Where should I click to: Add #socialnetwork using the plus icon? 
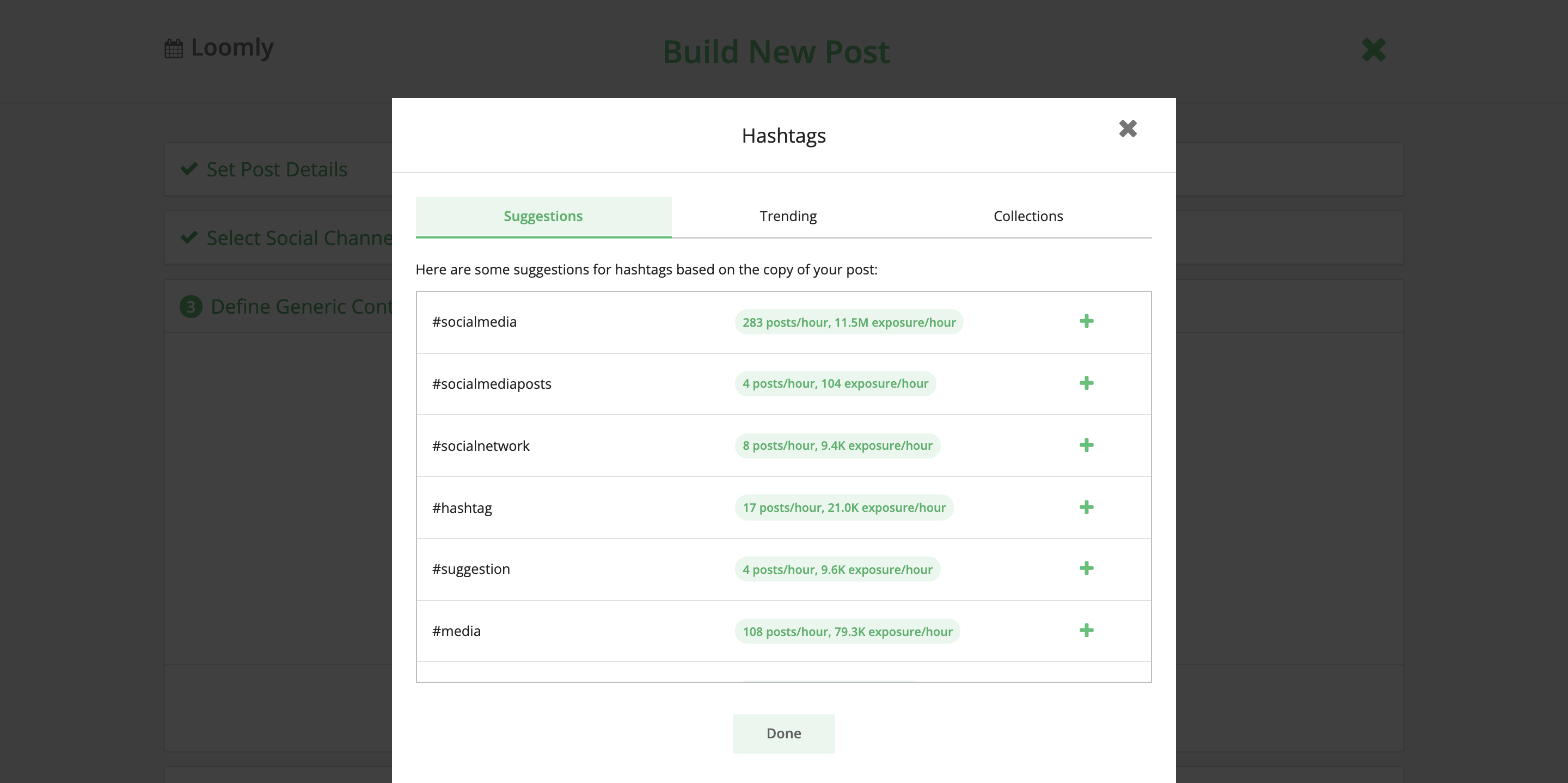pos(1087,445)
